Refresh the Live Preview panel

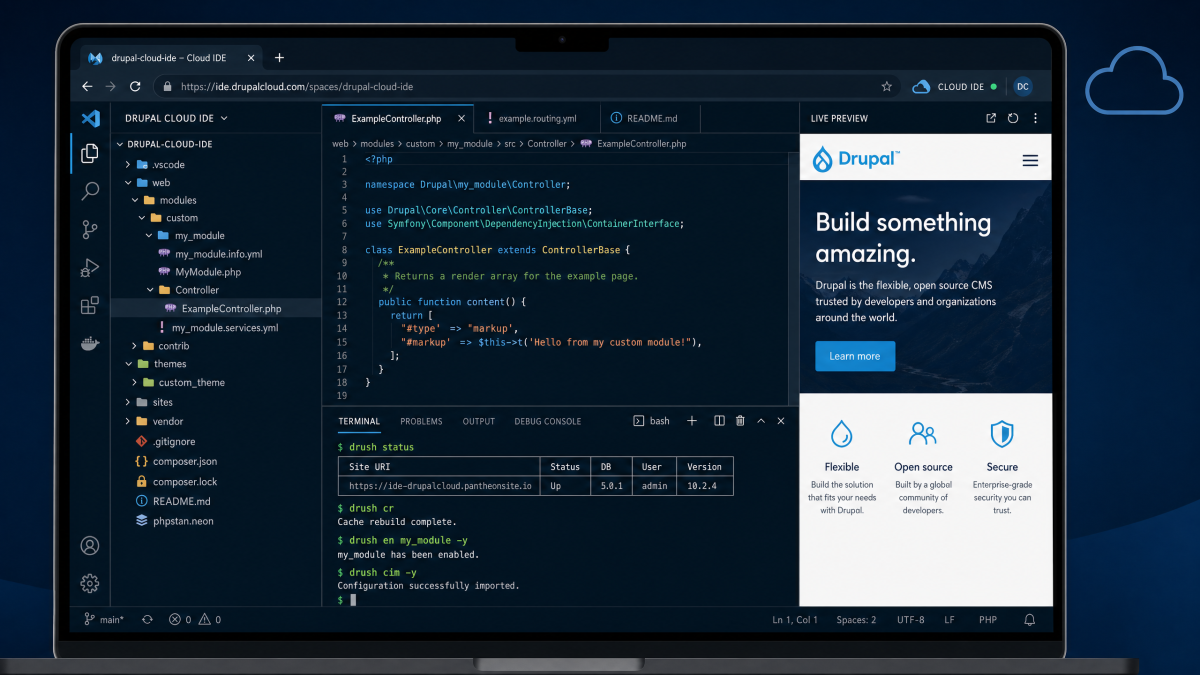click(x=1013, y=118)
